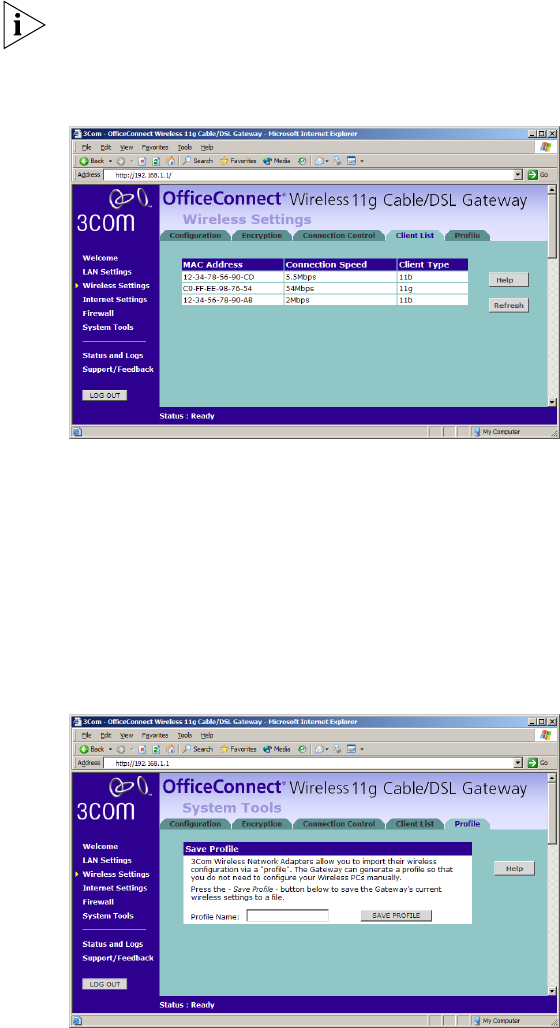Click LOG OUT in the lower browser window
The image size is (560, 1028).
(104, 984)
